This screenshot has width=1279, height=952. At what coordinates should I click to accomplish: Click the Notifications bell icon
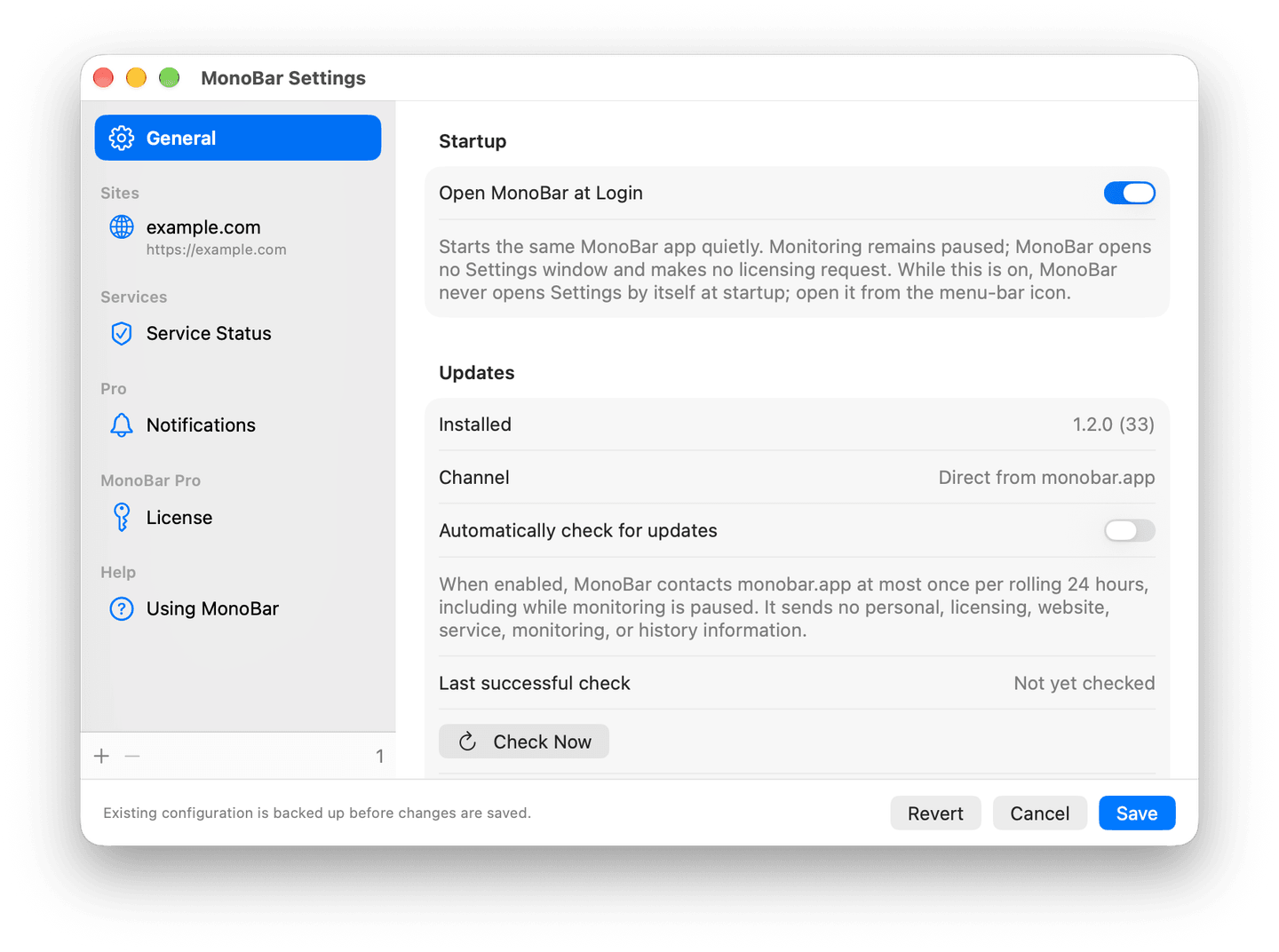pyautogui.click(x=122, y=425)
